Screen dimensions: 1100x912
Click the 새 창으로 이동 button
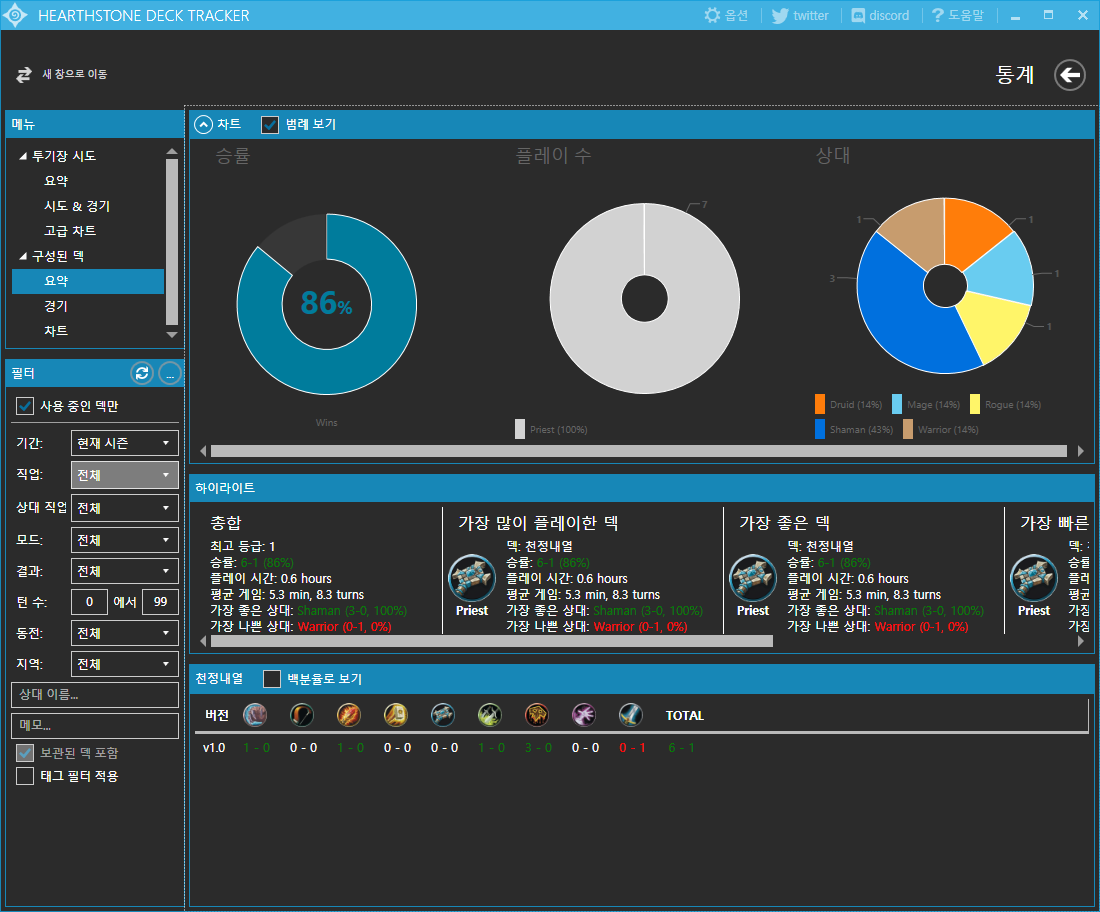pyautogui.click(x=62, y=74)
